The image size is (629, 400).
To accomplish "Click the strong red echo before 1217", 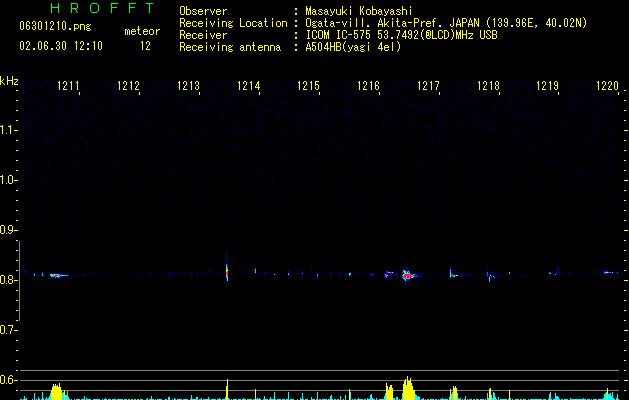I will [x=408, y=275].
